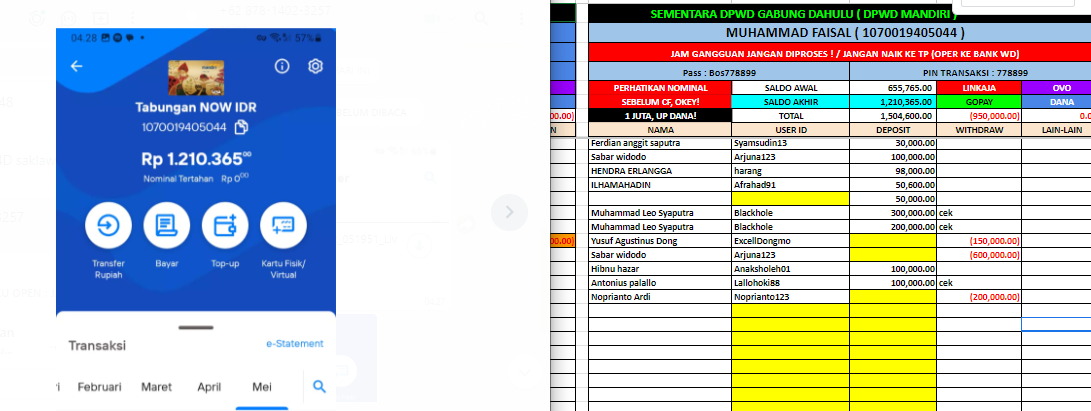
Task: Select the PIN TRANSAKSI : 778899 cell
Action: click(970, 72)
